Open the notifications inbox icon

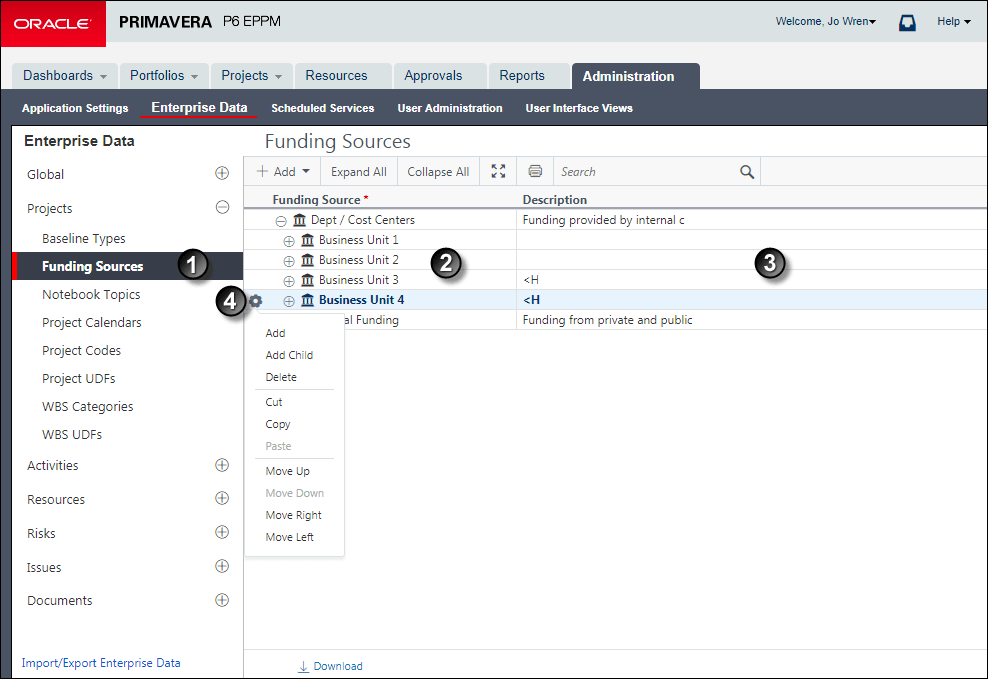click(x=907, y=23)
